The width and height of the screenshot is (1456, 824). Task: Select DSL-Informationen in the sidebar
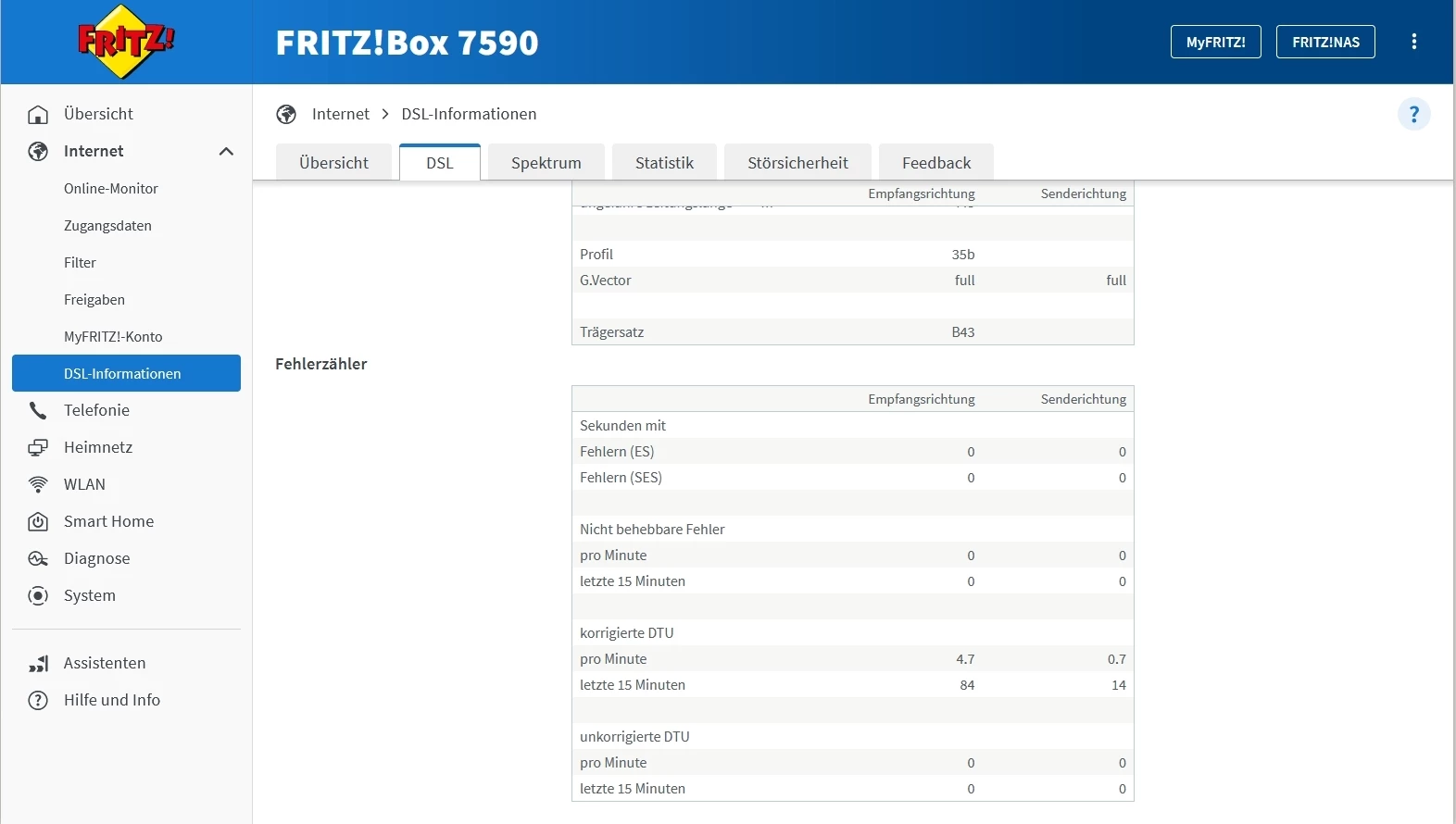click(126, 373)
